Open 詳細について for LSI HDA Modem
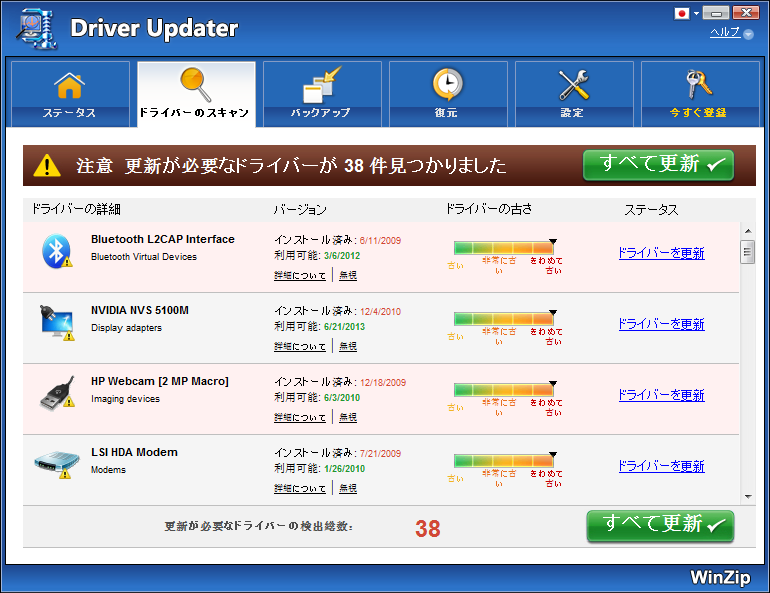This screenshot has width=770, height=593. click(x=300, y=488)
